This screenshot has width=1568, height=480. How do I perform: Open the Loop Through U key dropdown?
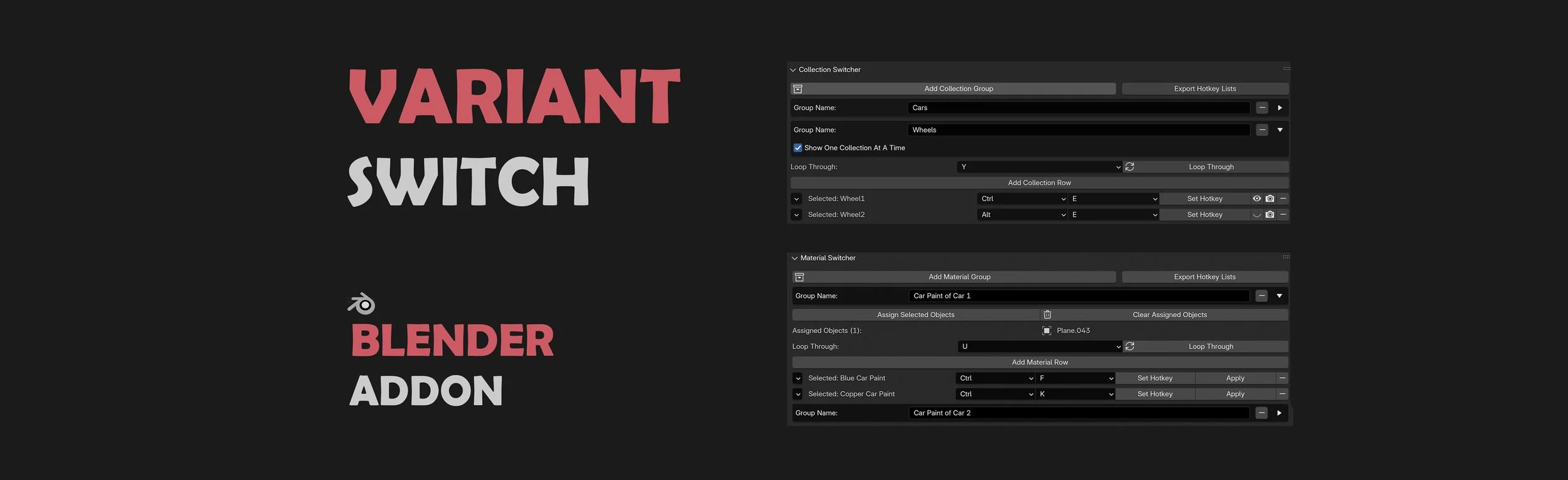tap(1040, 347)
